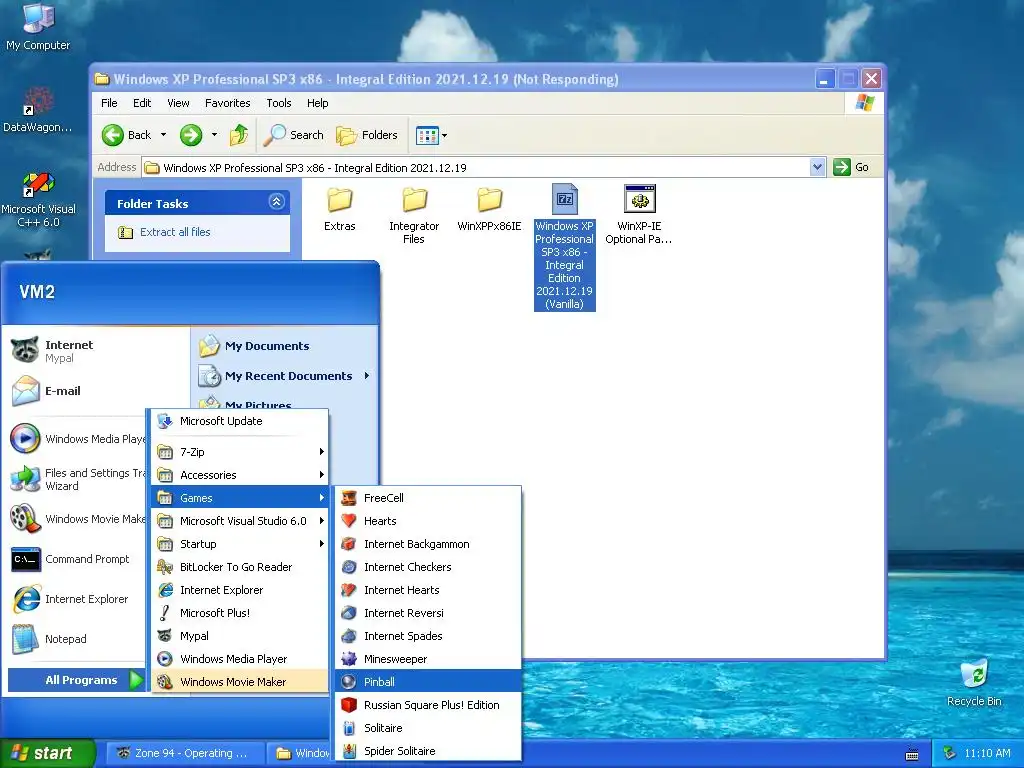The width and height of the screenshot is (1024, 768).
Task: Open the Edit menu
Action: (142, 103)
